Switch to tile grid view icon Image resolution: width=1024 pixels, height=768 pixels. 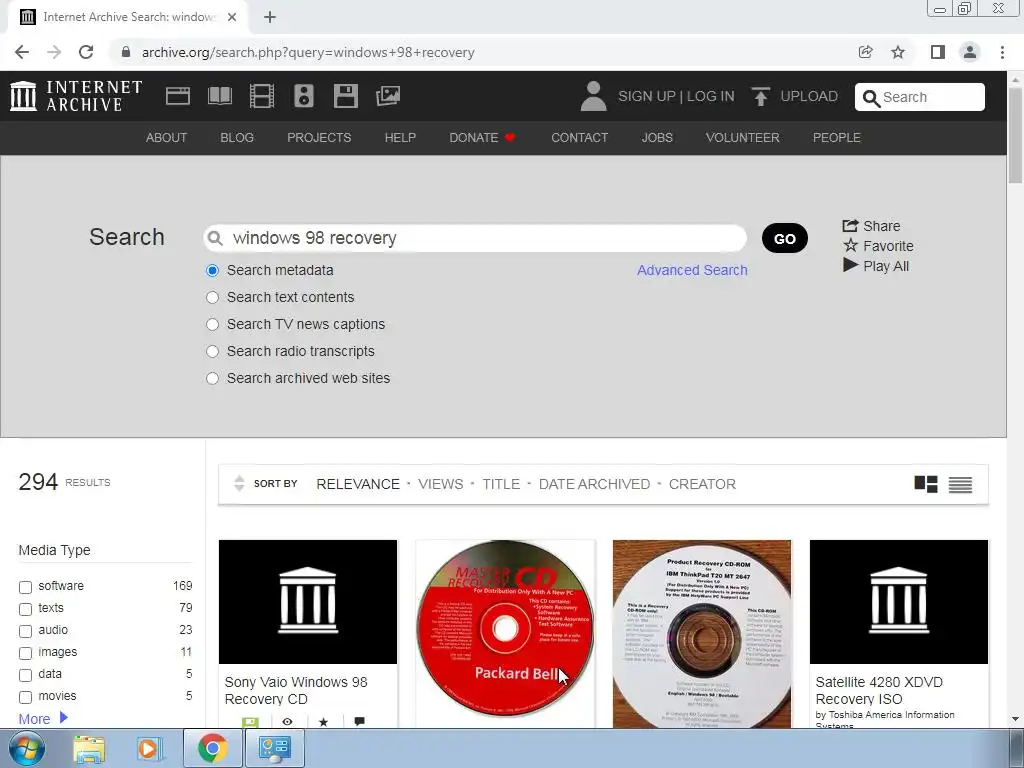(x=925, y=484)
